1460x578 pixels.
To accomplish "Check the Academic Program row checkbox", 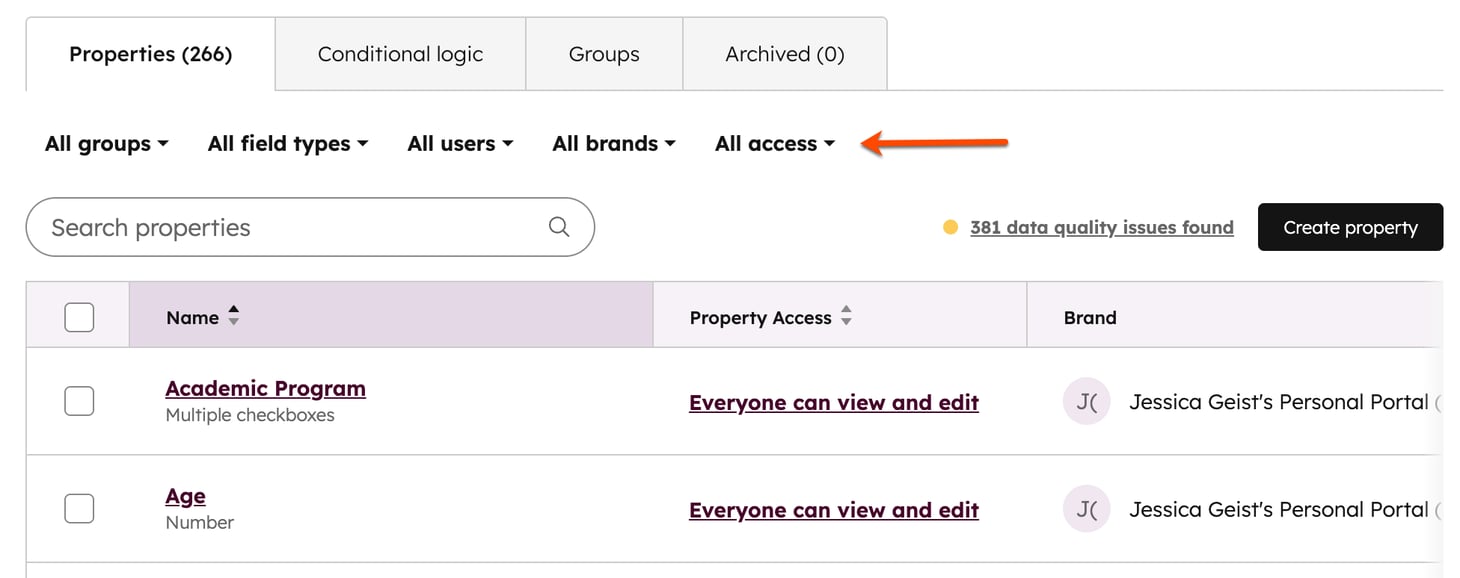I will (x=79, y=401).
